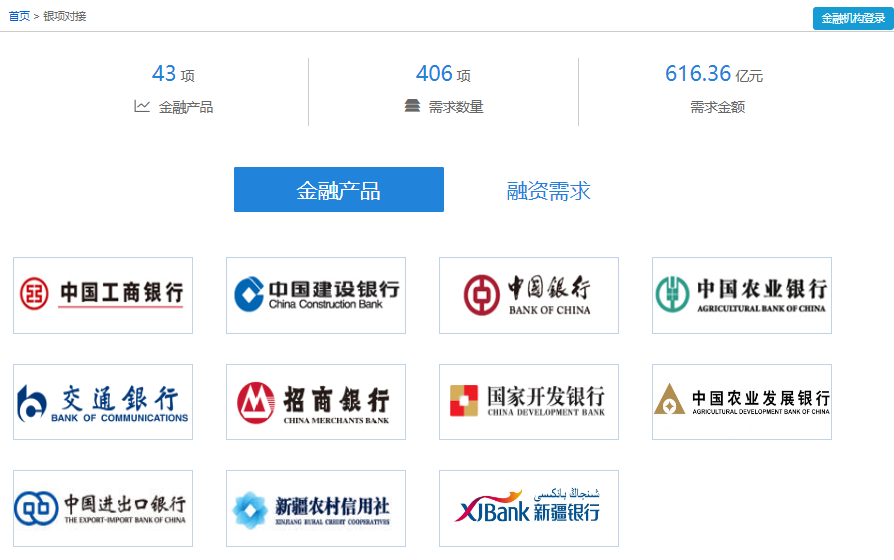This screenshot has width=894, height=560.
Task: Switch to the 金融产品 tab
Action: (339, 190)
